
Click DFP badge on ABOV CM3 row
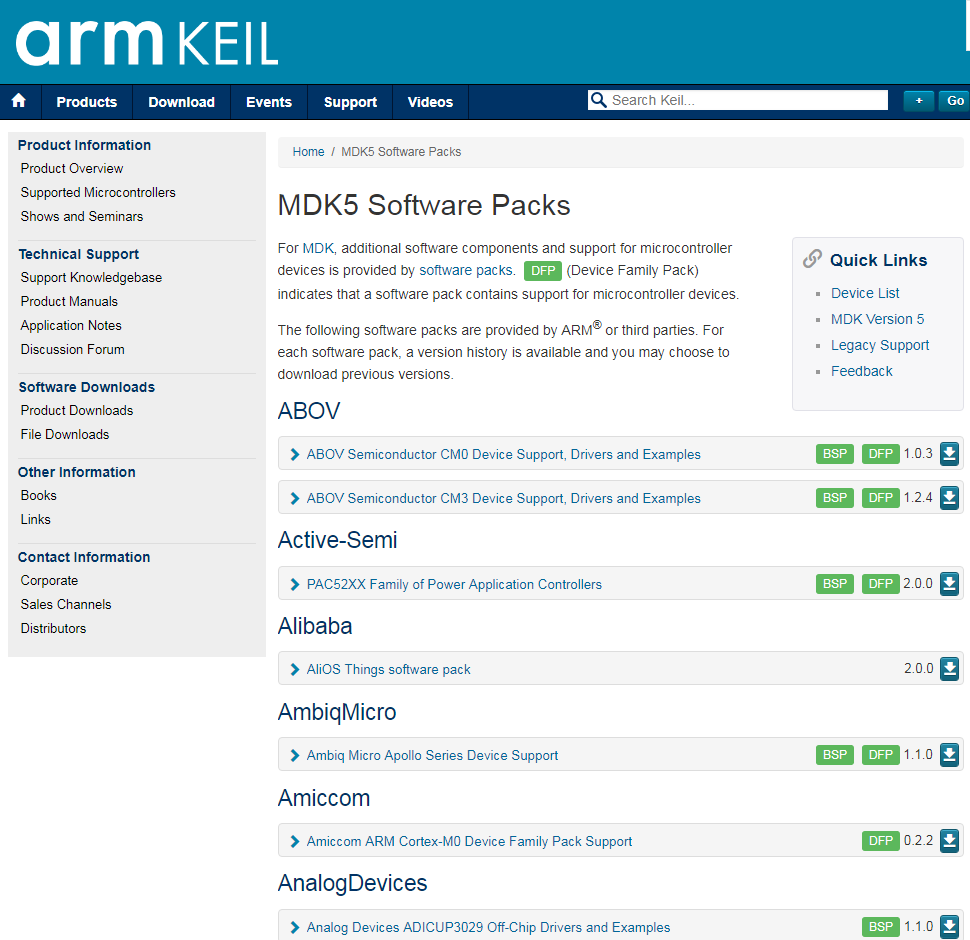pyautogui.click(x=880, y=498)
